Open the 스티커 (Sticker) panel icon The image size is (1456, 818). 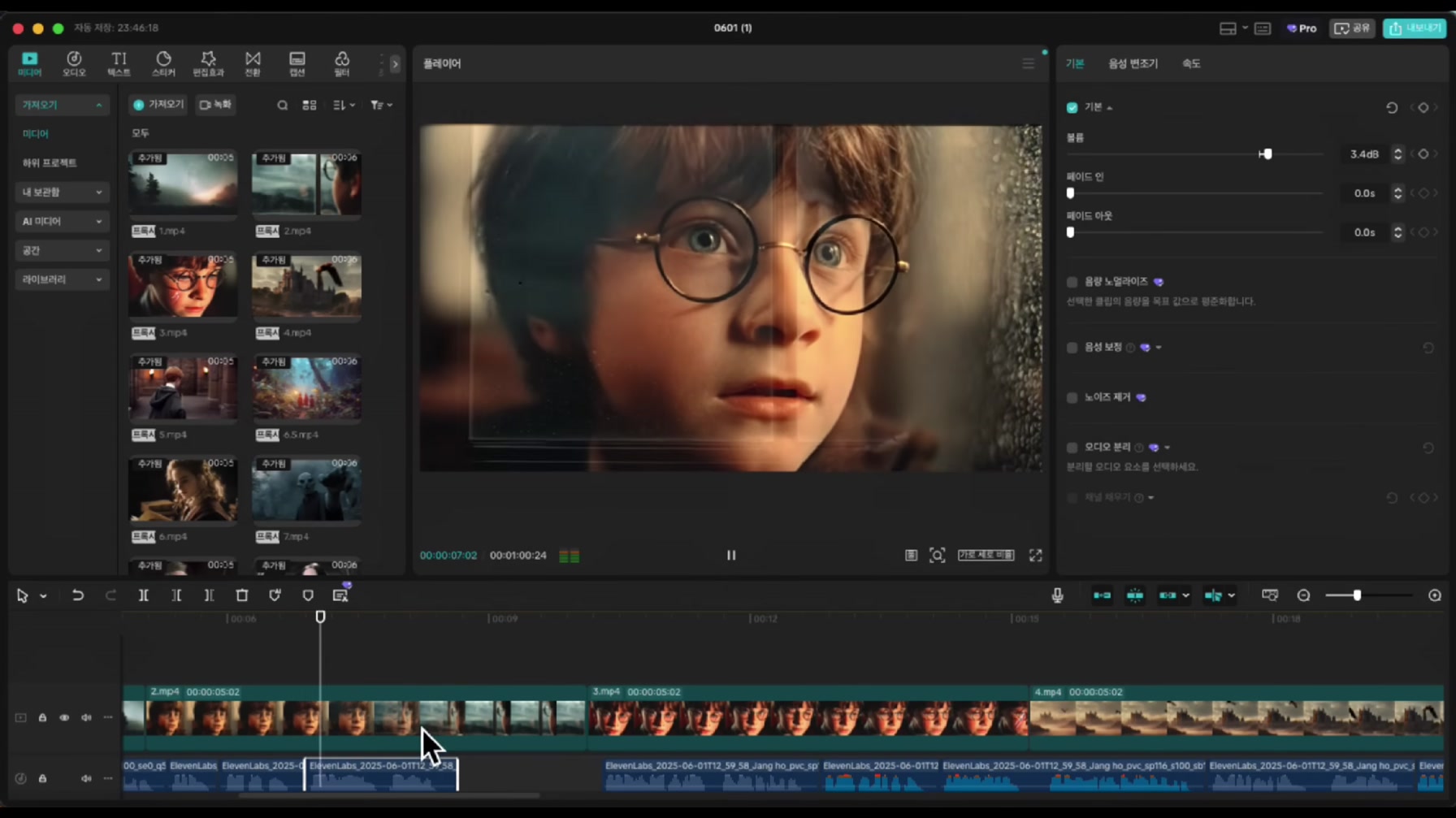click(163, 63)
